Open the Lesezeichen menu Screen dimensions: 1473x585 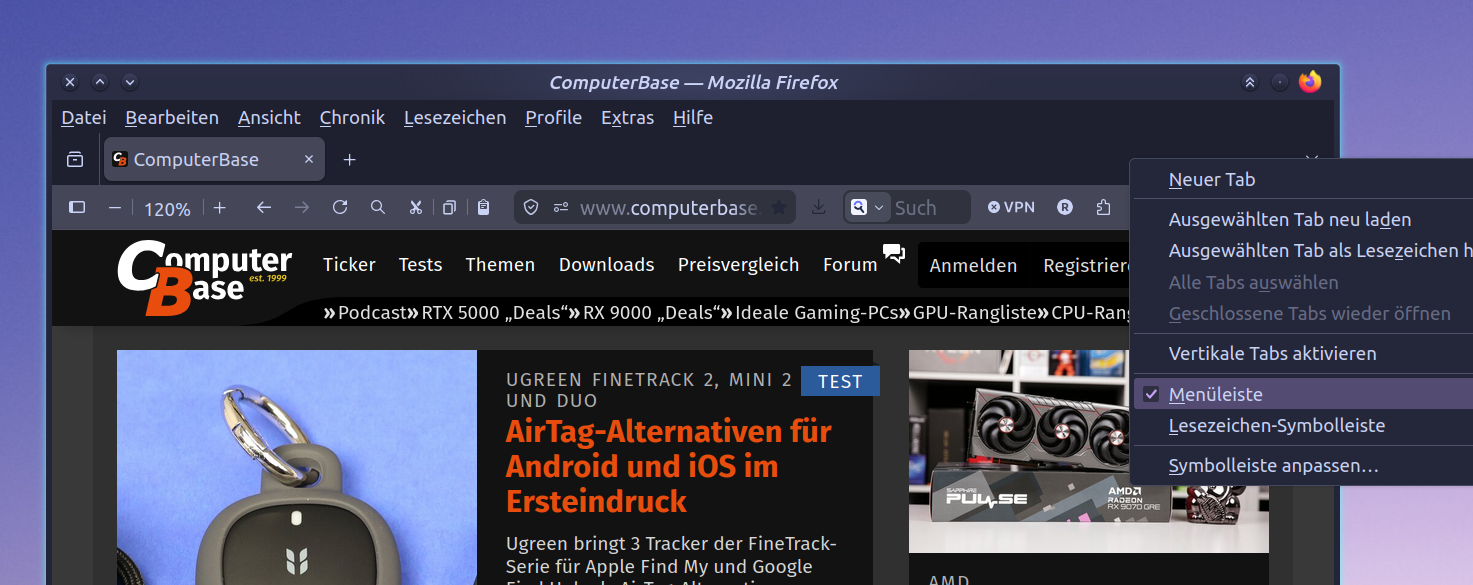click(x=455, y=118)
